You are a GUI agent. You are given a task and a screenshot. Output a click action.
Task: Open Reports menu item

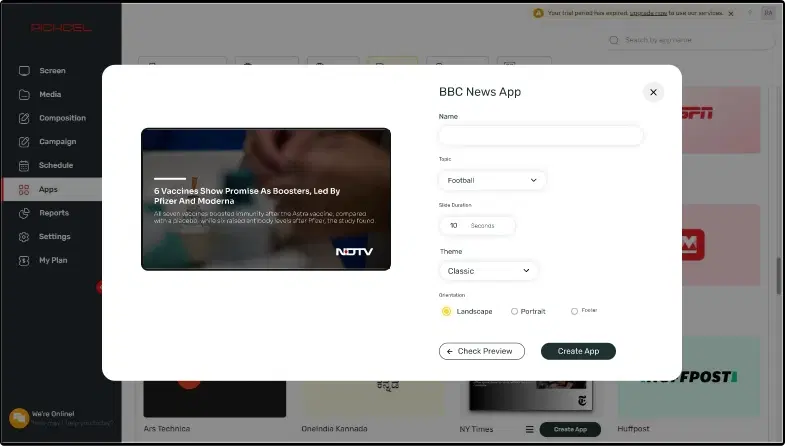pyautogui.click(x=53, y=213)
